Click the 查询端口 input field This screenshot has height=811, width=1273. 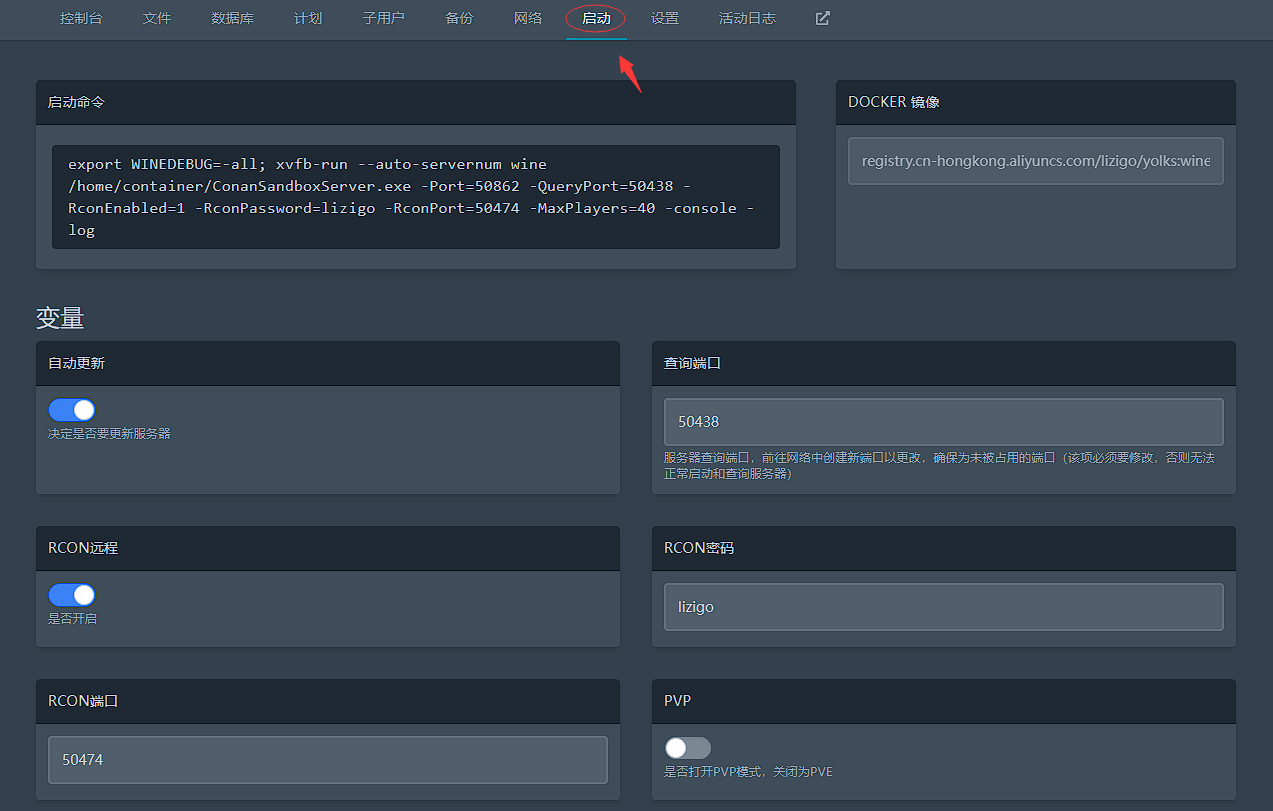click(x=944, y=422)
